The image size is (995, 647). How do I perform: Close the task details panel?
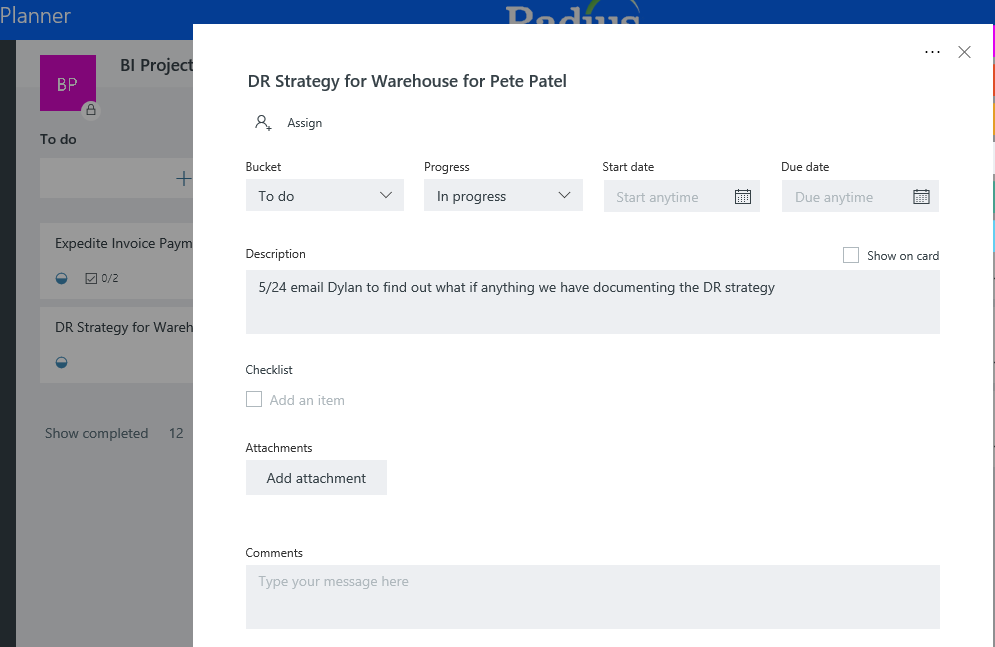click(x=965, y=52)
